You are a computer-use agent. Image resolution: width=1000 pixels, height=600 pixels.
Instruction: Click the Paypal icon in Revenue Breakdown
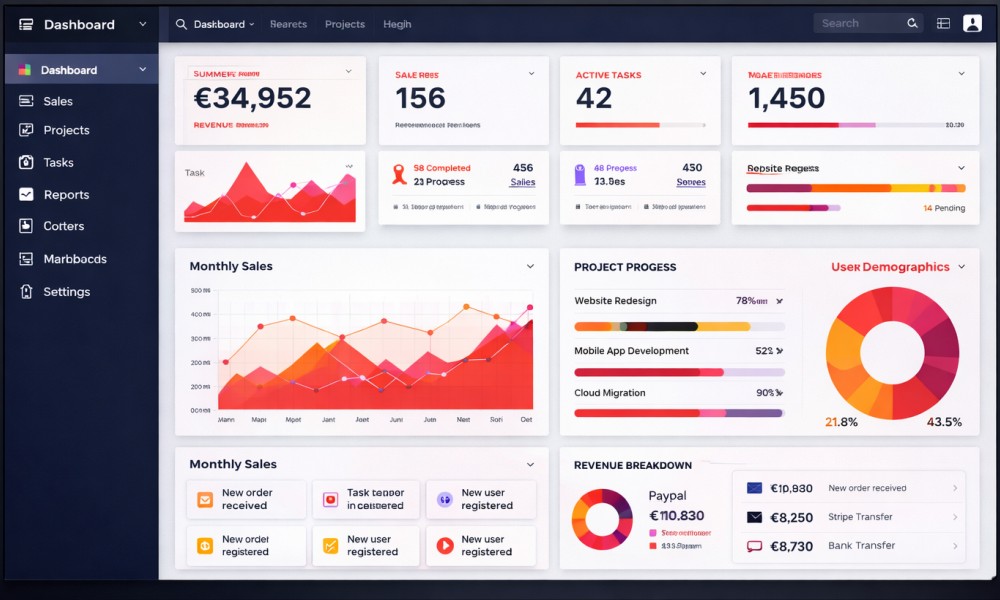602,519
